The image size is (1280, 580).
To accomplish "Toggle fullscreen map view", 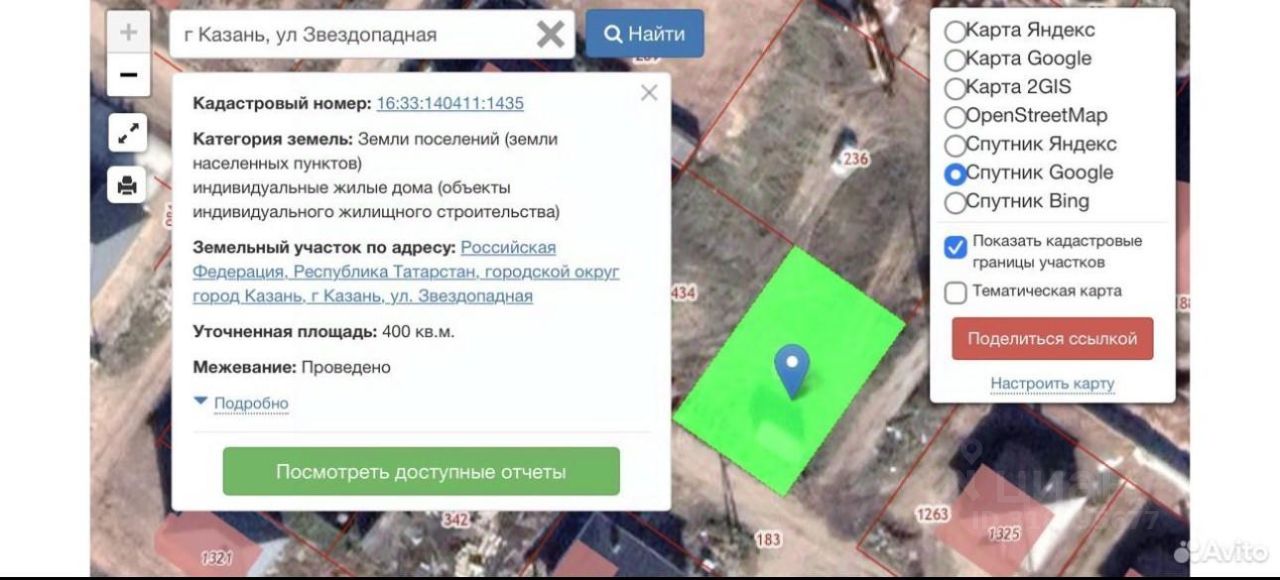I will tap(127, 133).
